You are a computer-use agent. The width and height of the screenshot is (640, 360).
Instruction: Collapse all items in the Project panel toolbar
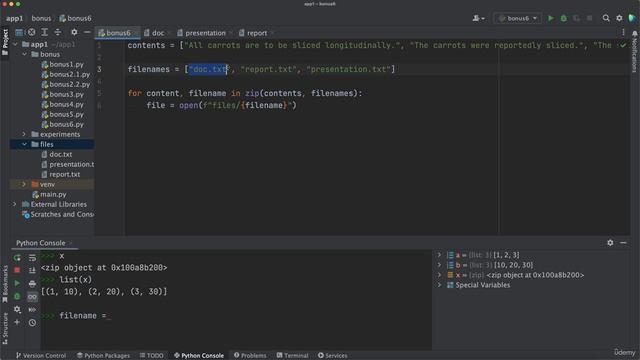pyautogui.click(x=58, y=32)
